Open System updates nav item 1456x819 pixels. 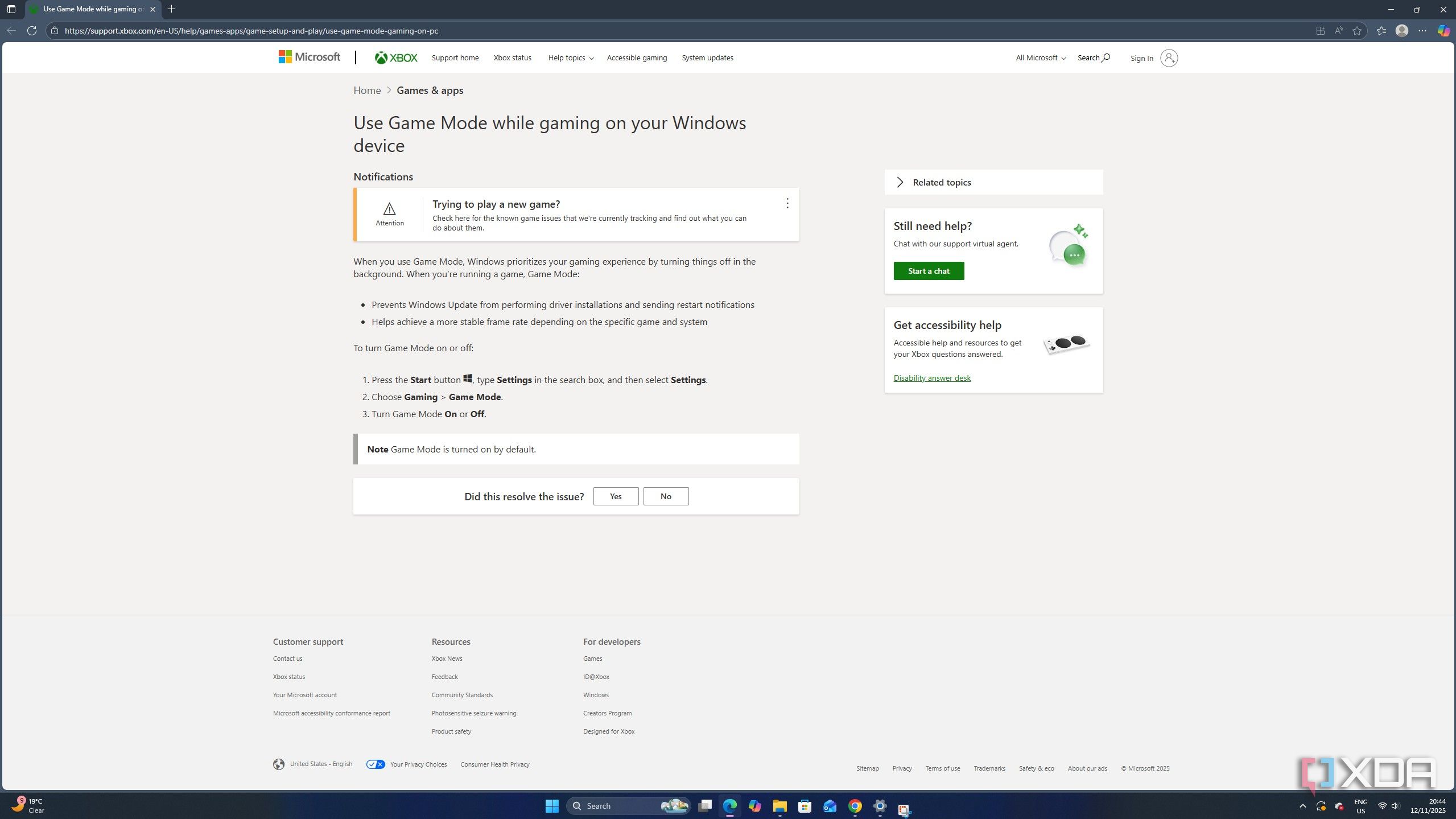[707, 58]
